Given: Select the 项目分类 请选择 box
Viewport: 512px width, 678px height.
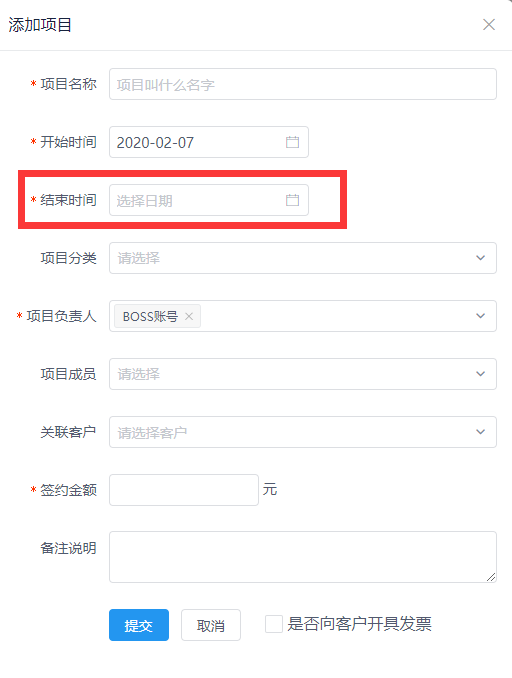Looking at the screenshot, I should 303,258.
